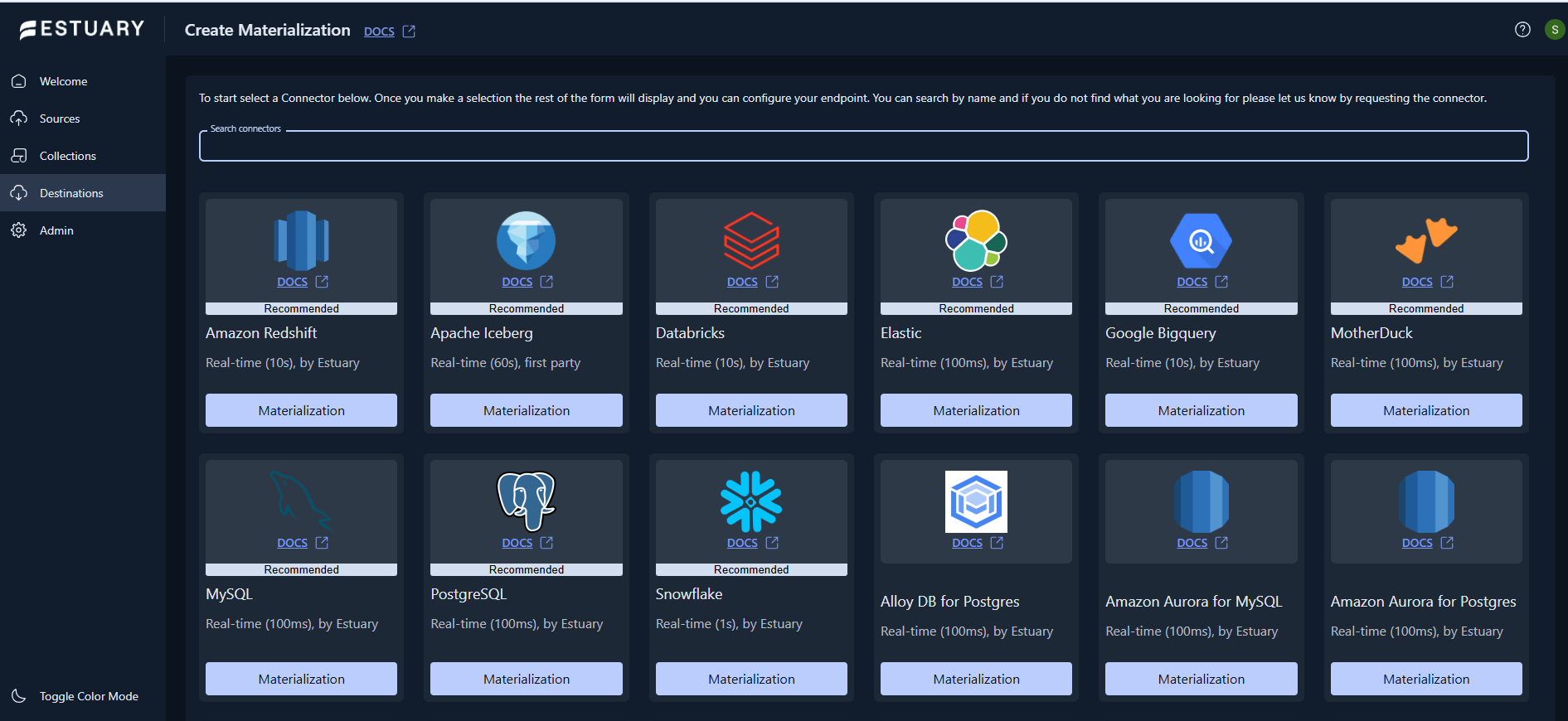The width and height of the screenshot is (1568, 721).
Task: Open the Sources section
Action: pos(83,119)
